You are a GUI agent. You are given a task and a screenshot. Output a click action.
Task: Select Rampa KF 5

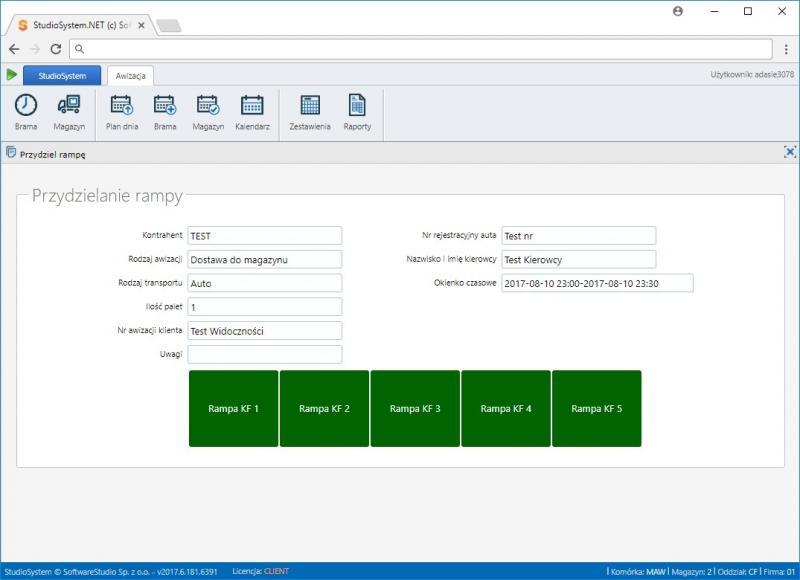596,409
